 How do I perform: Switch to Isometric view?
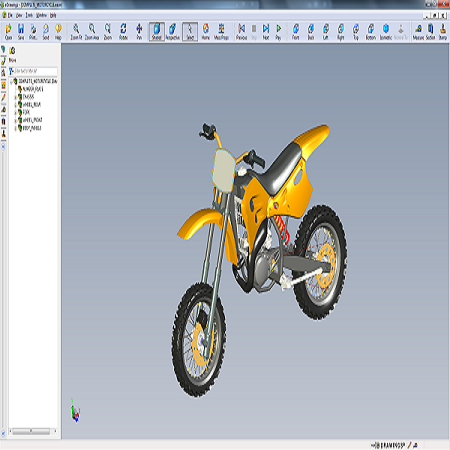(386, 32)
